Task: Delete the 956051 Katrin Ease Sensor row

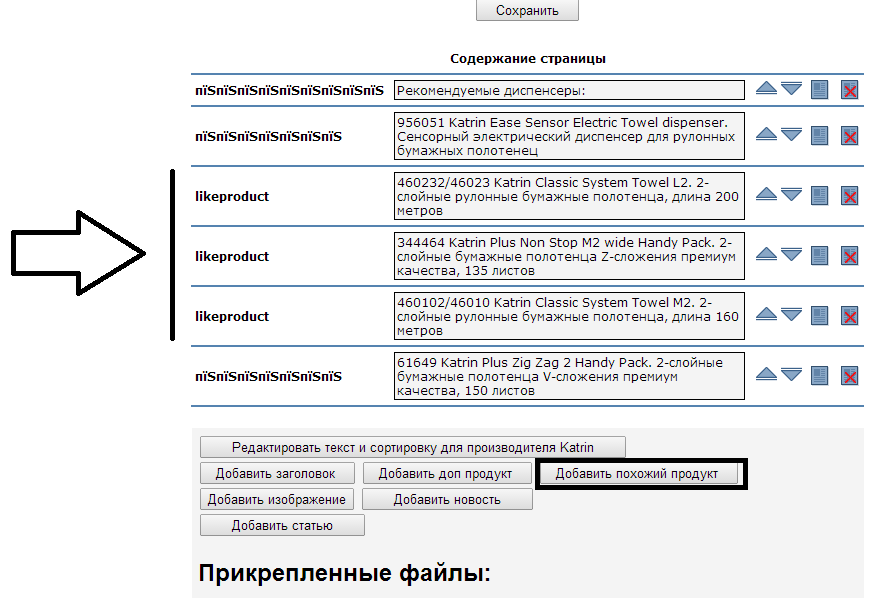Action: click(x=849, y=136)
